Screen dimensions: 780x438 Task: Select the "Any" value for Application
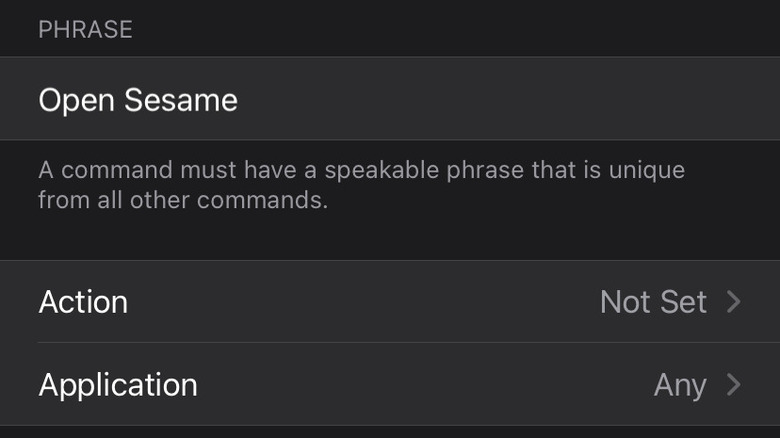pyautogui.click(x=680, y=385)
